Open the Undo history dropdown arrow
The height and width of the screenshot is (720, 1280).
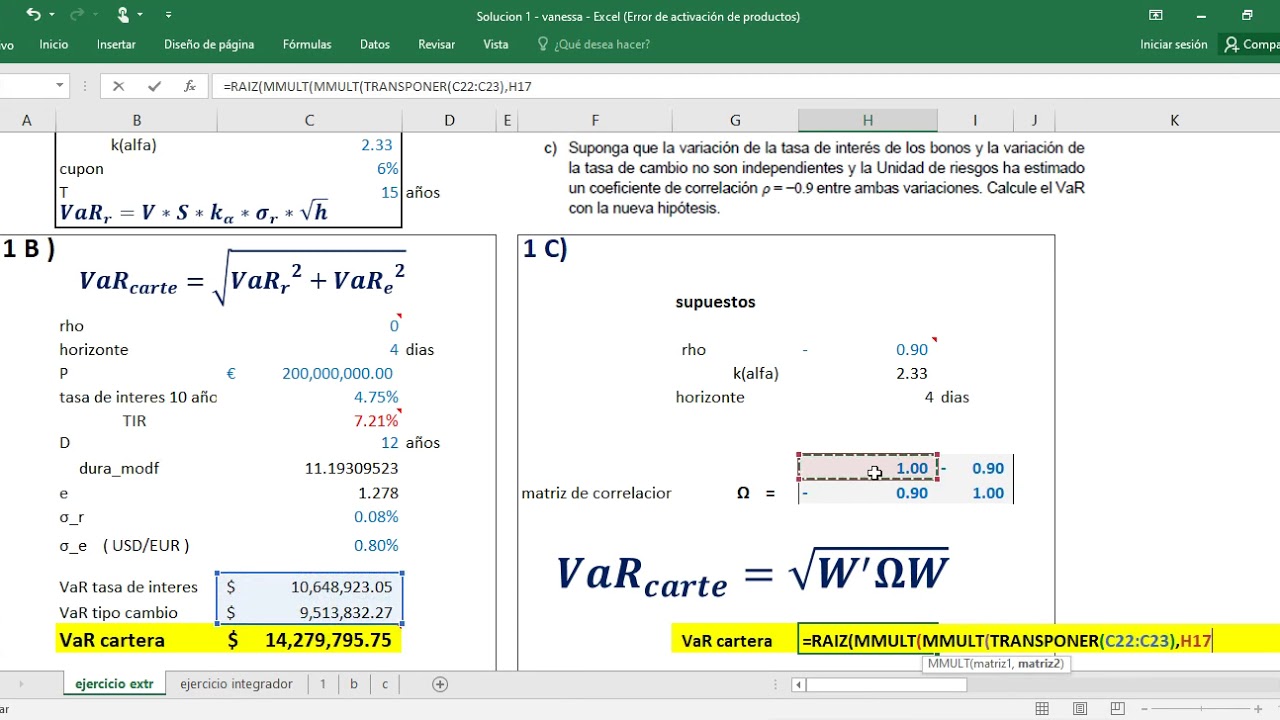click(x=51, y=15)
